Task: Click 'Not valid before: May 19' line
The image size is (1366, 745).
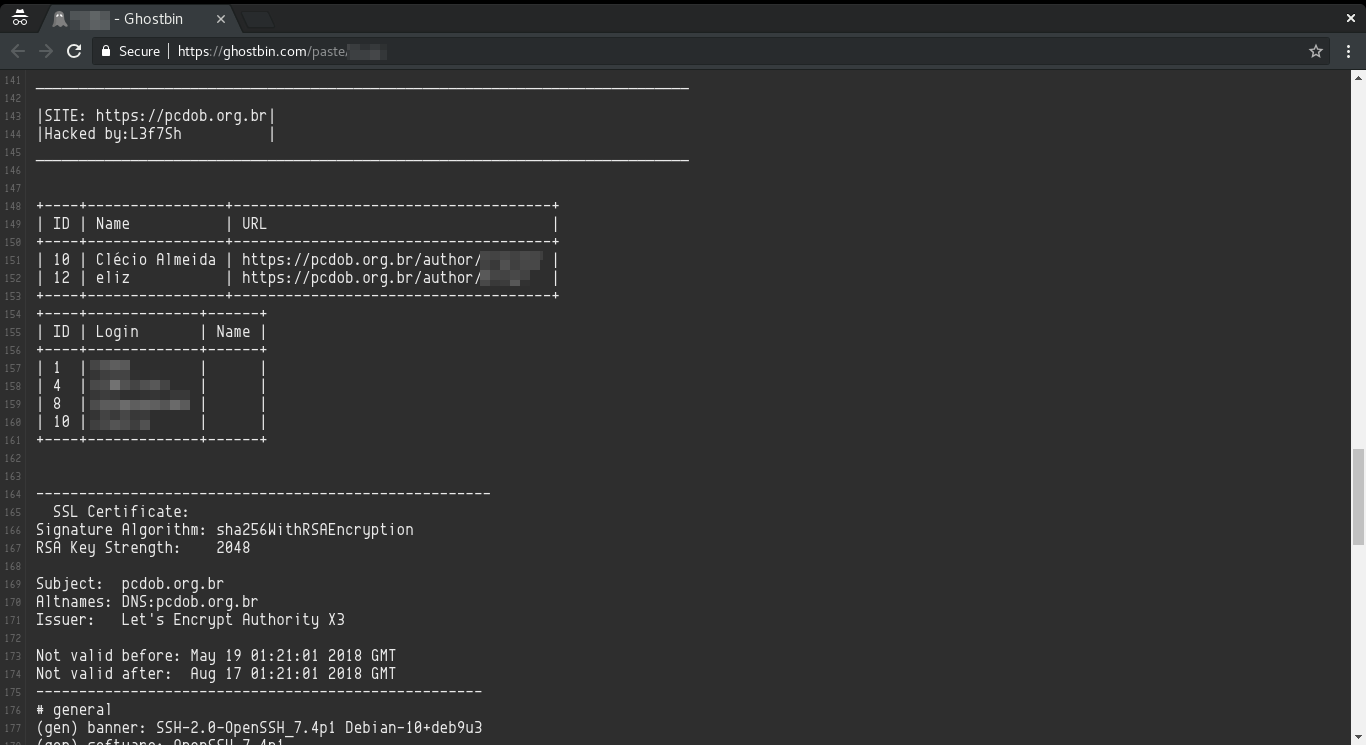Action: coord(216,656)
